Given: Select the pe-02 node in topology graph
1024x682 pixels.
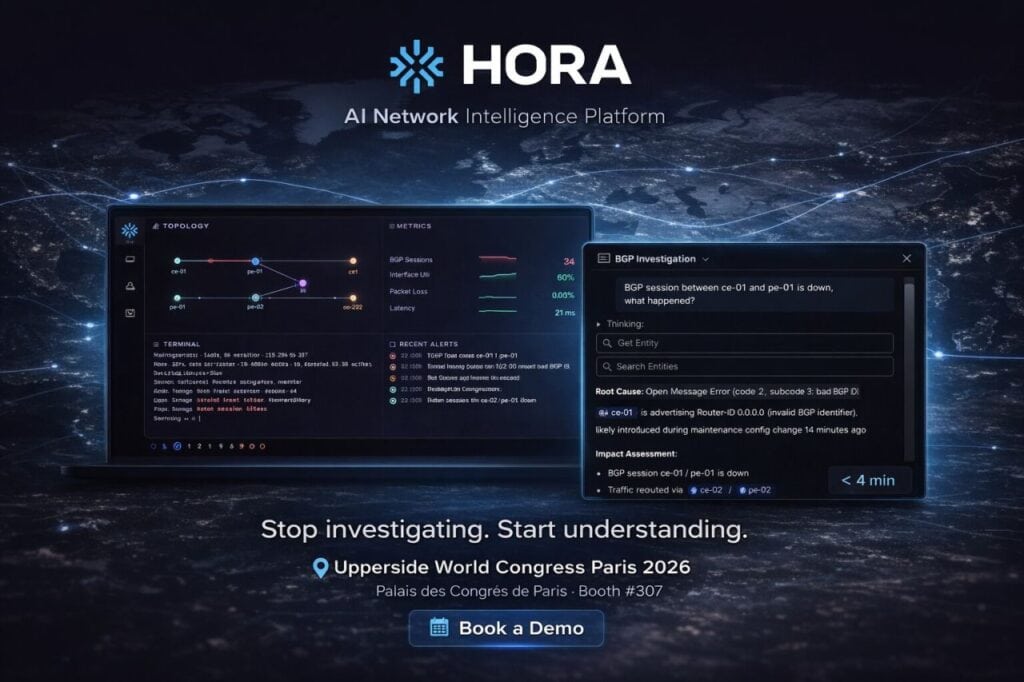Looking at the screenshot, I should click(x=256, y=297).
